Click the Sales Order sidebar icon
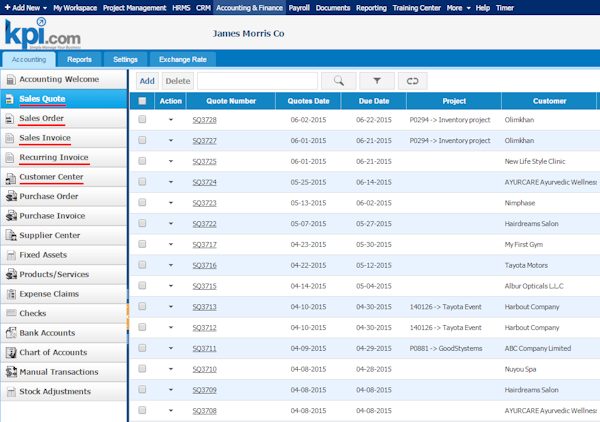This screenshot has height=422, width=600. 10,119
